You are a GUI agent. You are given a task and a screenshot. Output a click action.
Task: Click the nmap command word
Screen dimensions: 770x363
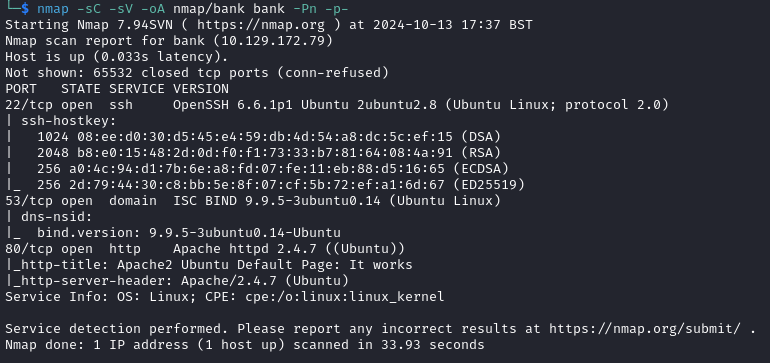pos(53,9)
